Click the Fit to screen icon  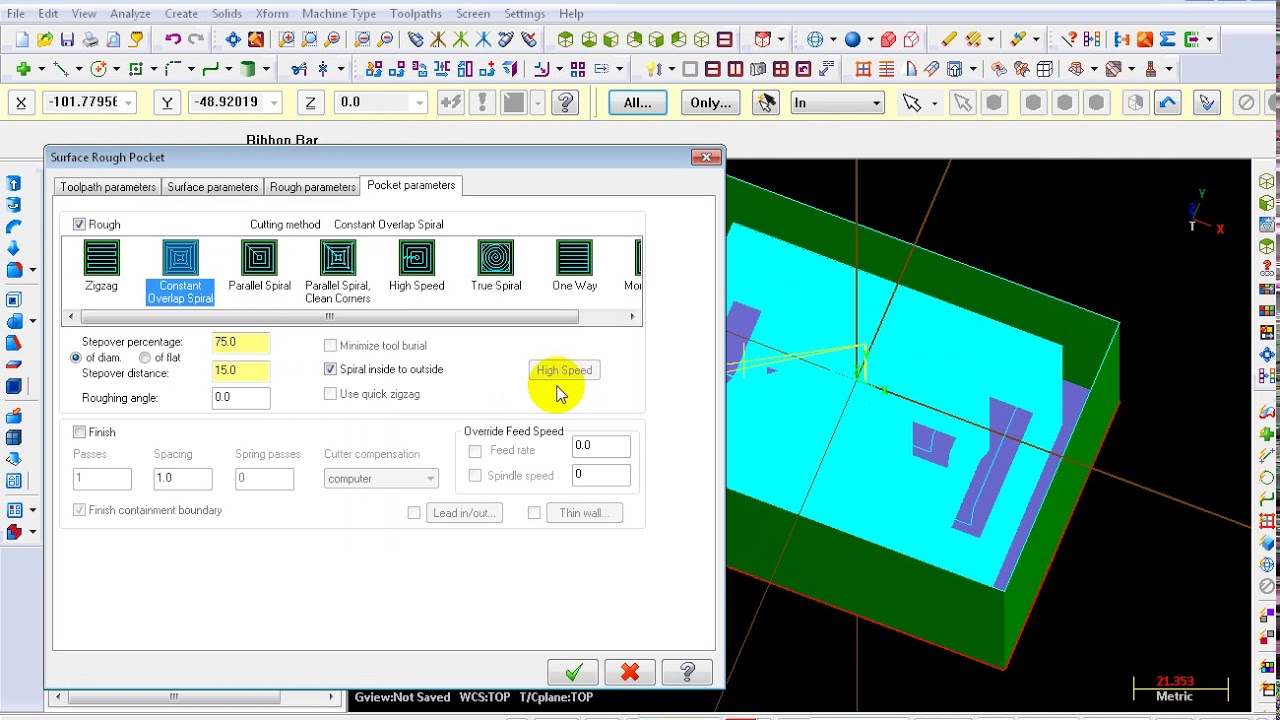[233, 40]
